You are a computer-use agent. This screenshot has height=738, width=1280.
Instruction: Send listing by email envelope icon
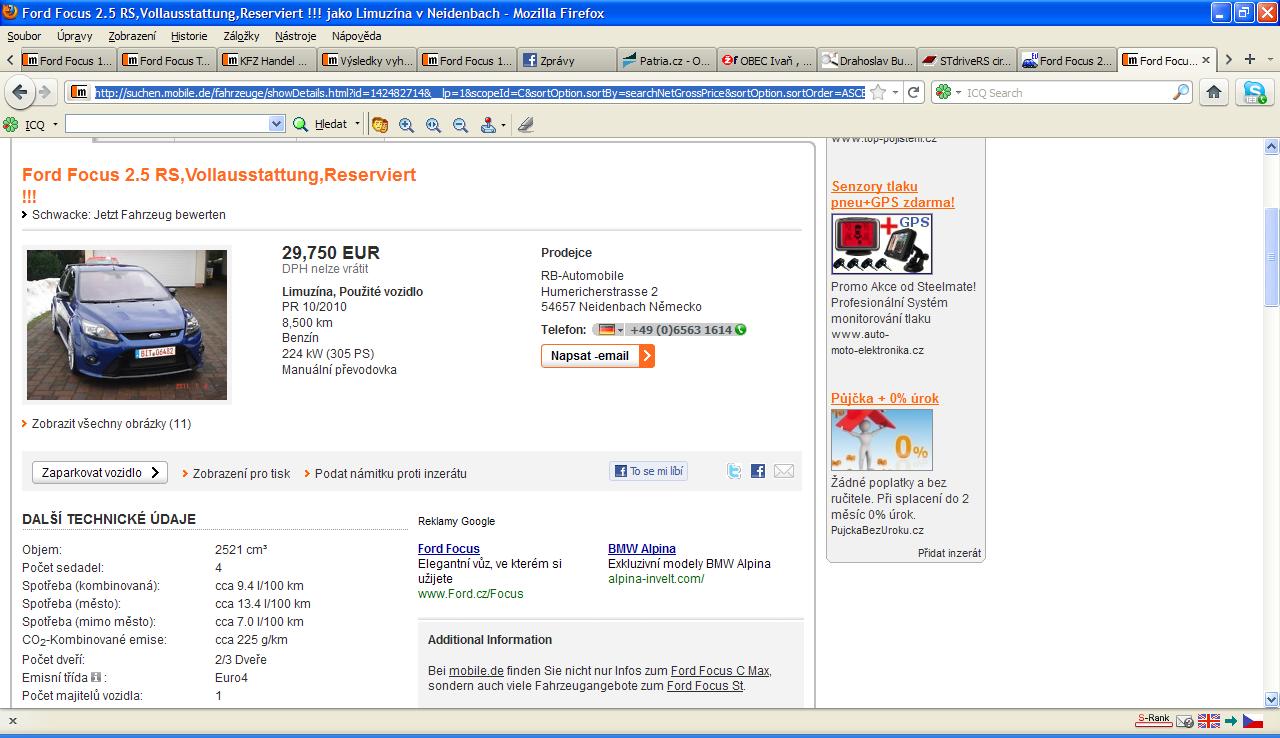pos(784,471)
